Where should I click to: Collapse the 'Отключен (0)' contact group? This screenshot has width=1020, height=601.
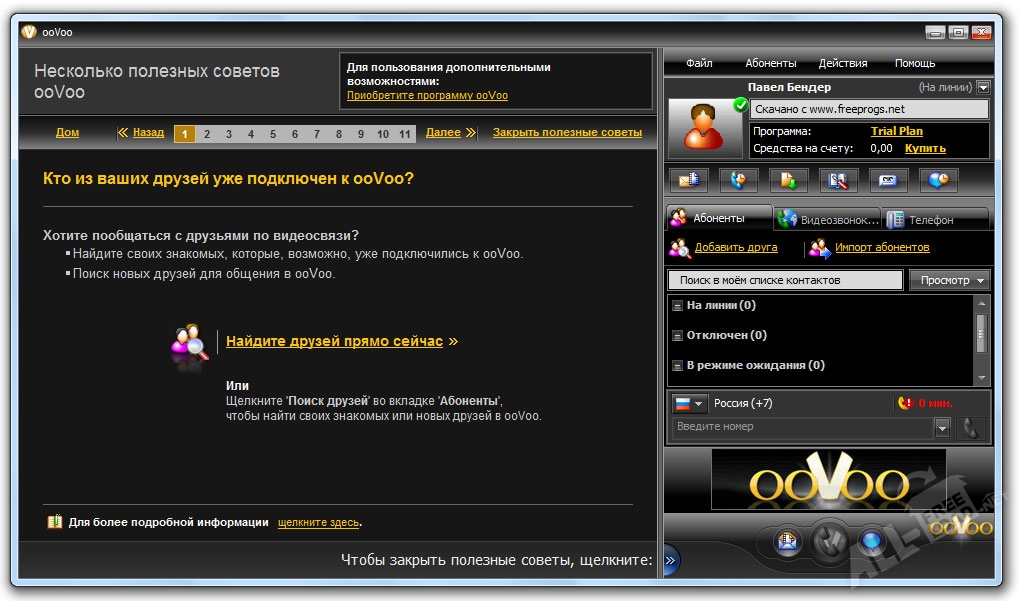pyautogui.click(x=677, y=336)
